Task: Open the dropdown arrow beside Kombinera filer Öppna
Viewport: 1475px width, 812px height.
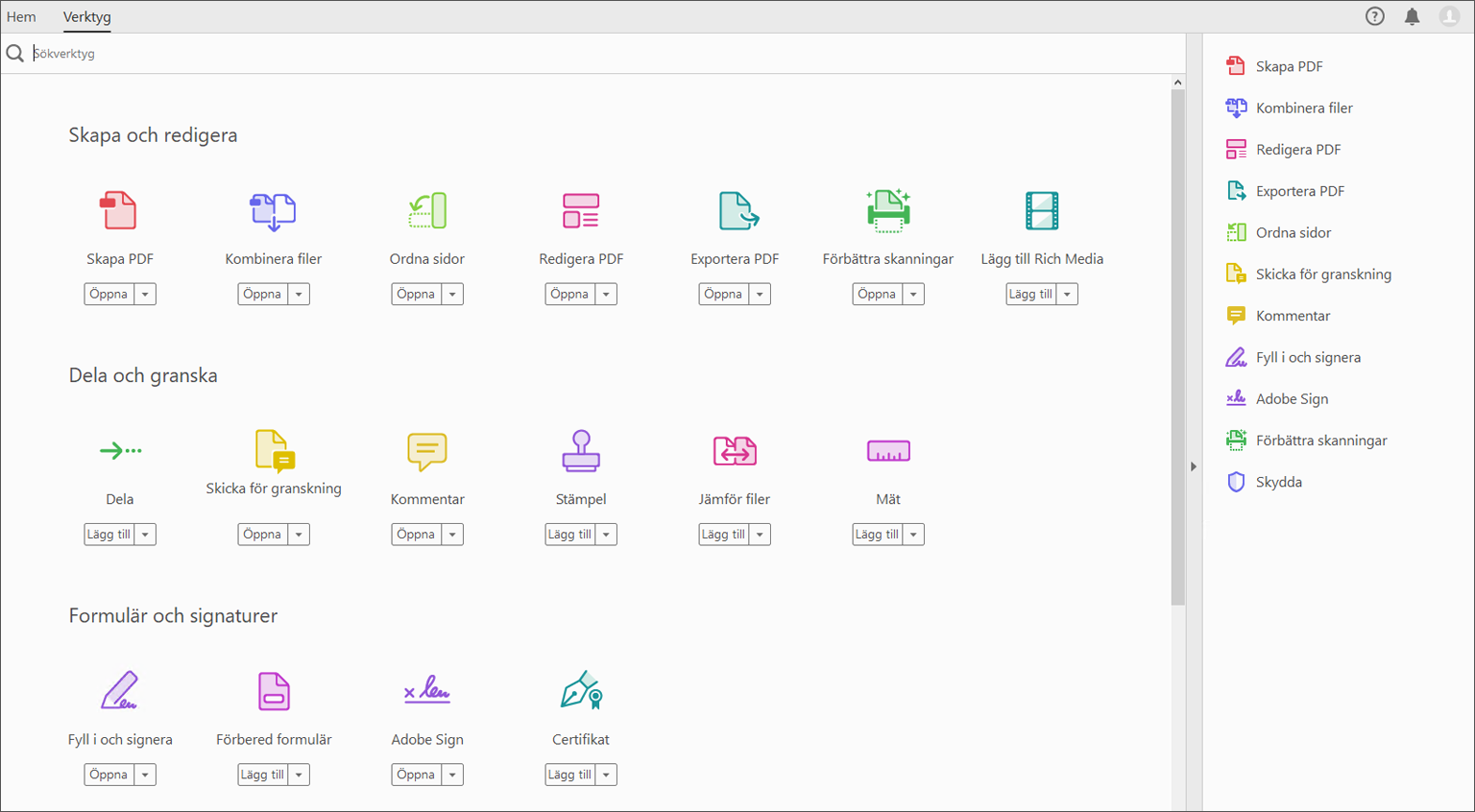Action: coord(299,295)
